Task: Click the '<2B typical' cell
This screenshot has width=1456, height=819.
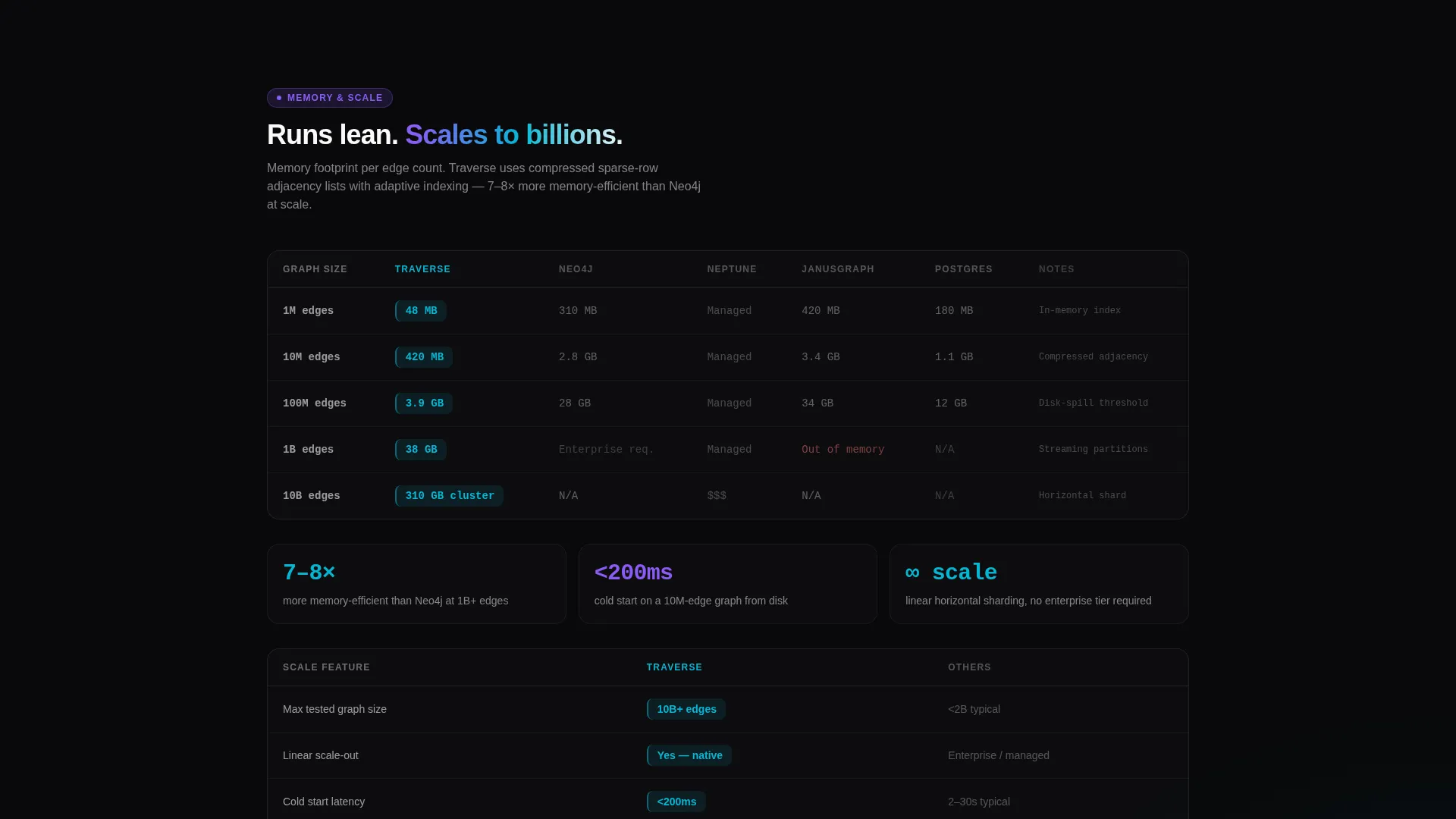Action: click(x=974, y=709)
